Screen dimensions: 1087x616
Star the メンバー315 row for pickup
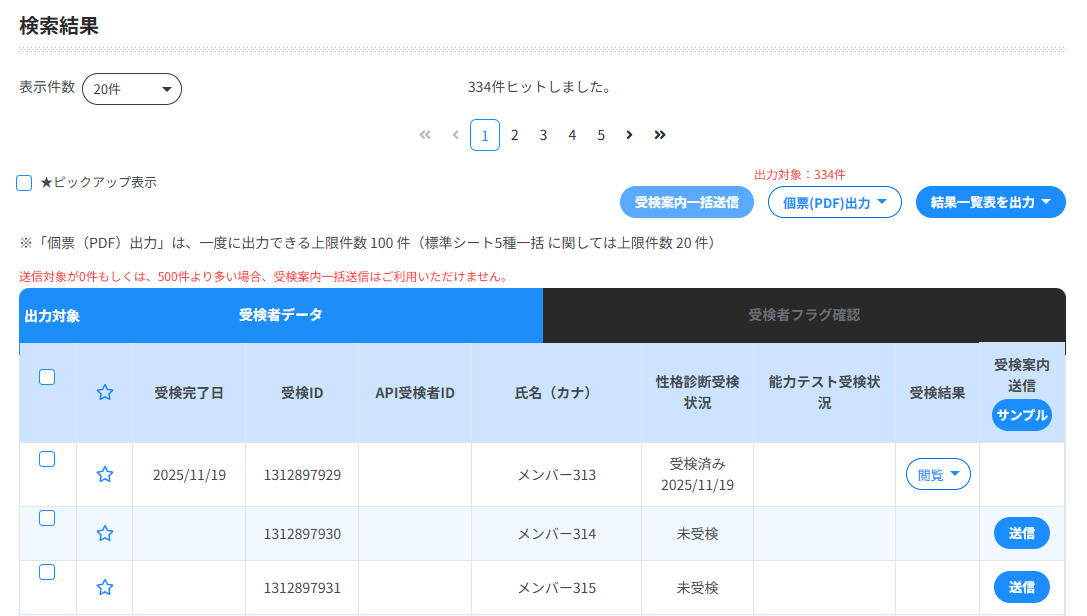tap(104, 587)
